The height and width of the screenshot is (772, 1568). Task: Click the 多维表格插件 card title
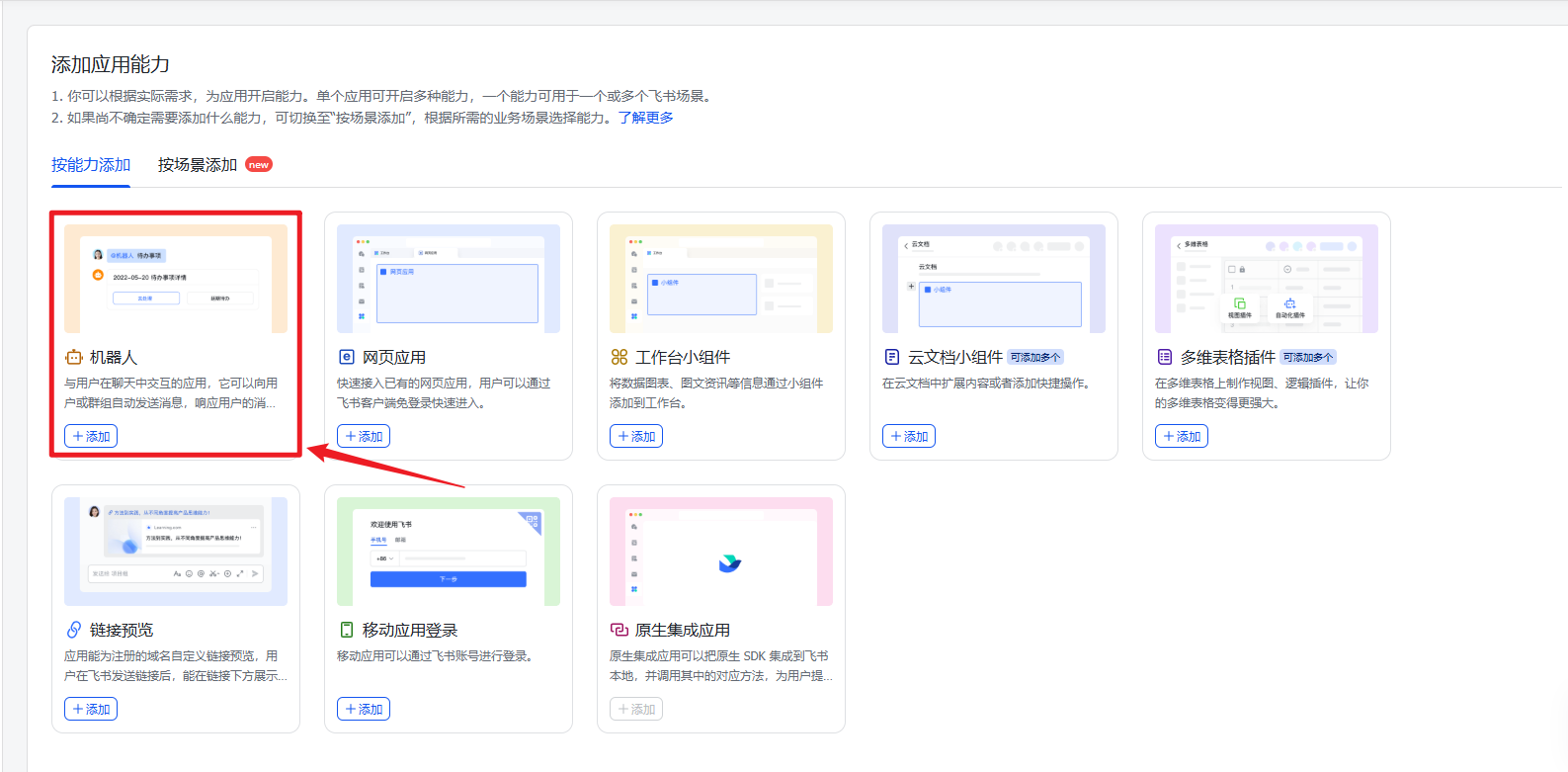coord(1228,357)
